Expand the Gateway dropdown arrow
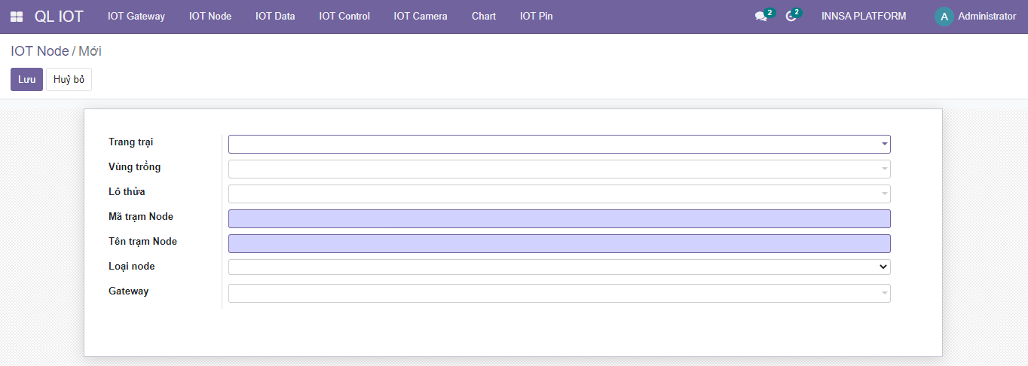Viewport: 1028px width, 366px height. [x=884, y=293]
